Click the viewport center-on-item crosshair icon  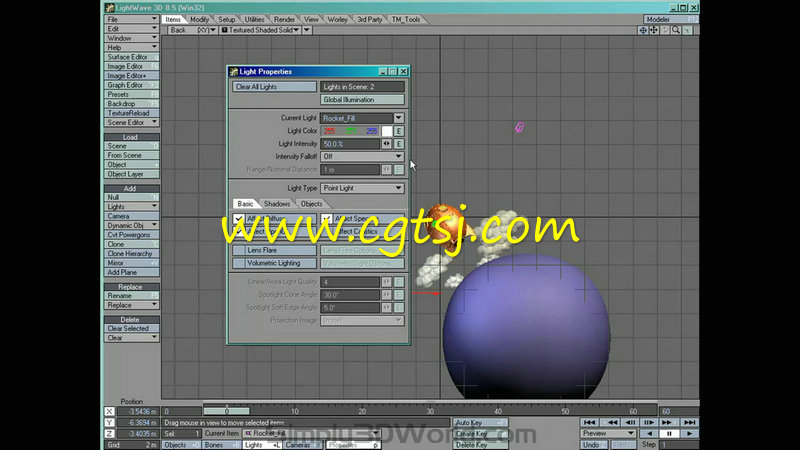coord(643,30)
